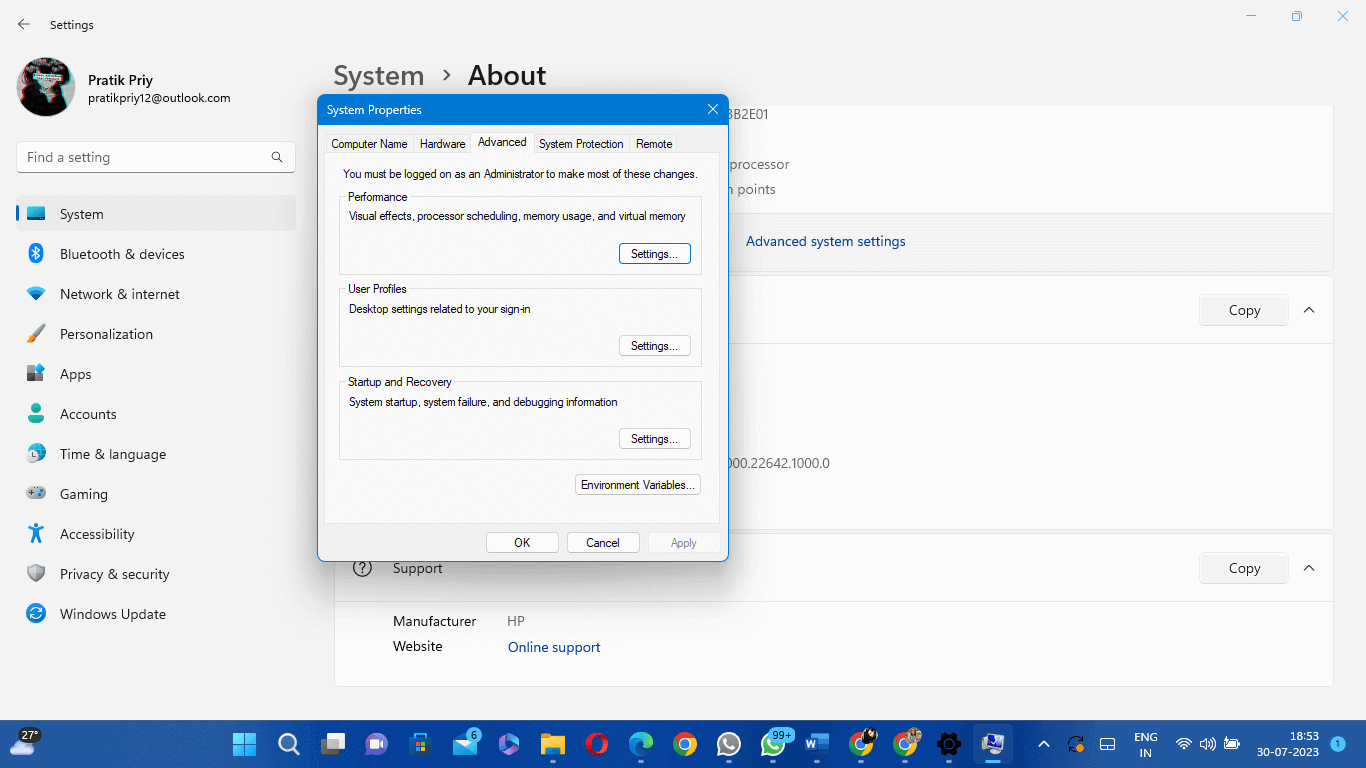Image resolution: width=1366 pixels, height=768 pixels.
Task: Open the System Protection tab
Action: pos(581,144)
